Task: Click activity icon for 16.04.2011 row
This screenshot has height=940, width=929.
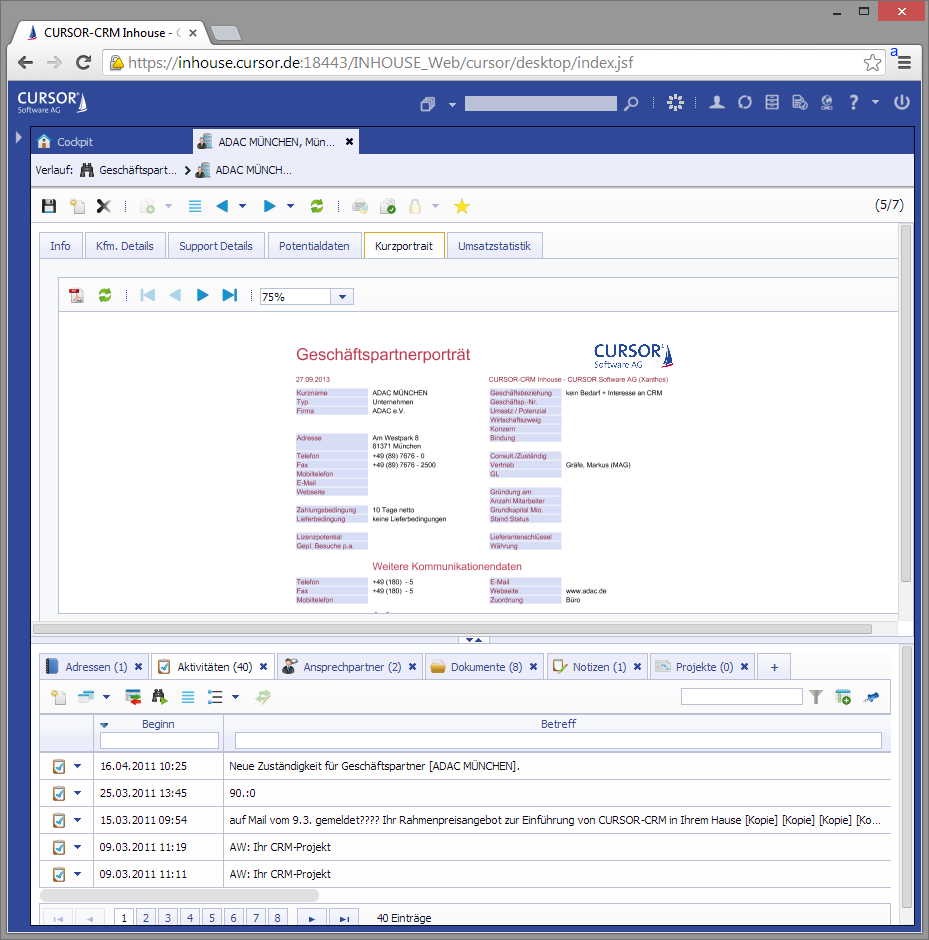Action: pos(59,766)
